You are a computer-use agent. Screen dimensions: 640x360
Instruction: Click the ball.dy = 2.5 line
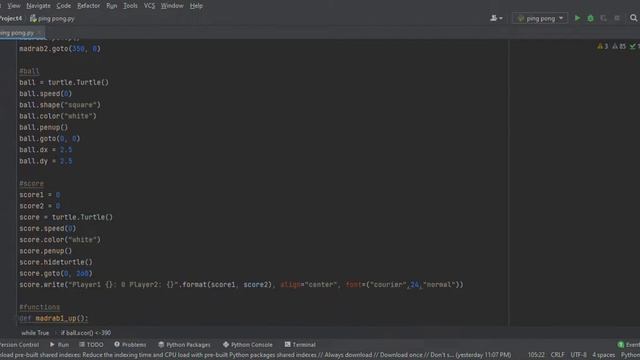click(x=46, y=161)
